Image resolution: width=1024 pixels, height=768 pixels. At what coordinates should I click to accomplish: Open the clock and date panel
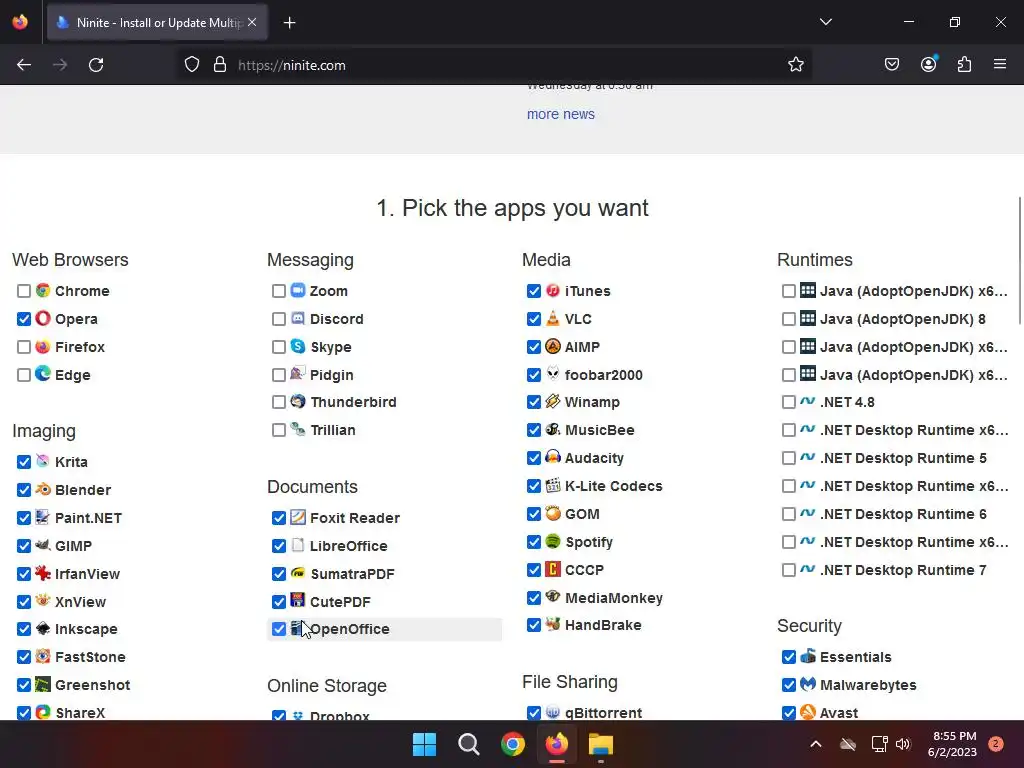952,744
